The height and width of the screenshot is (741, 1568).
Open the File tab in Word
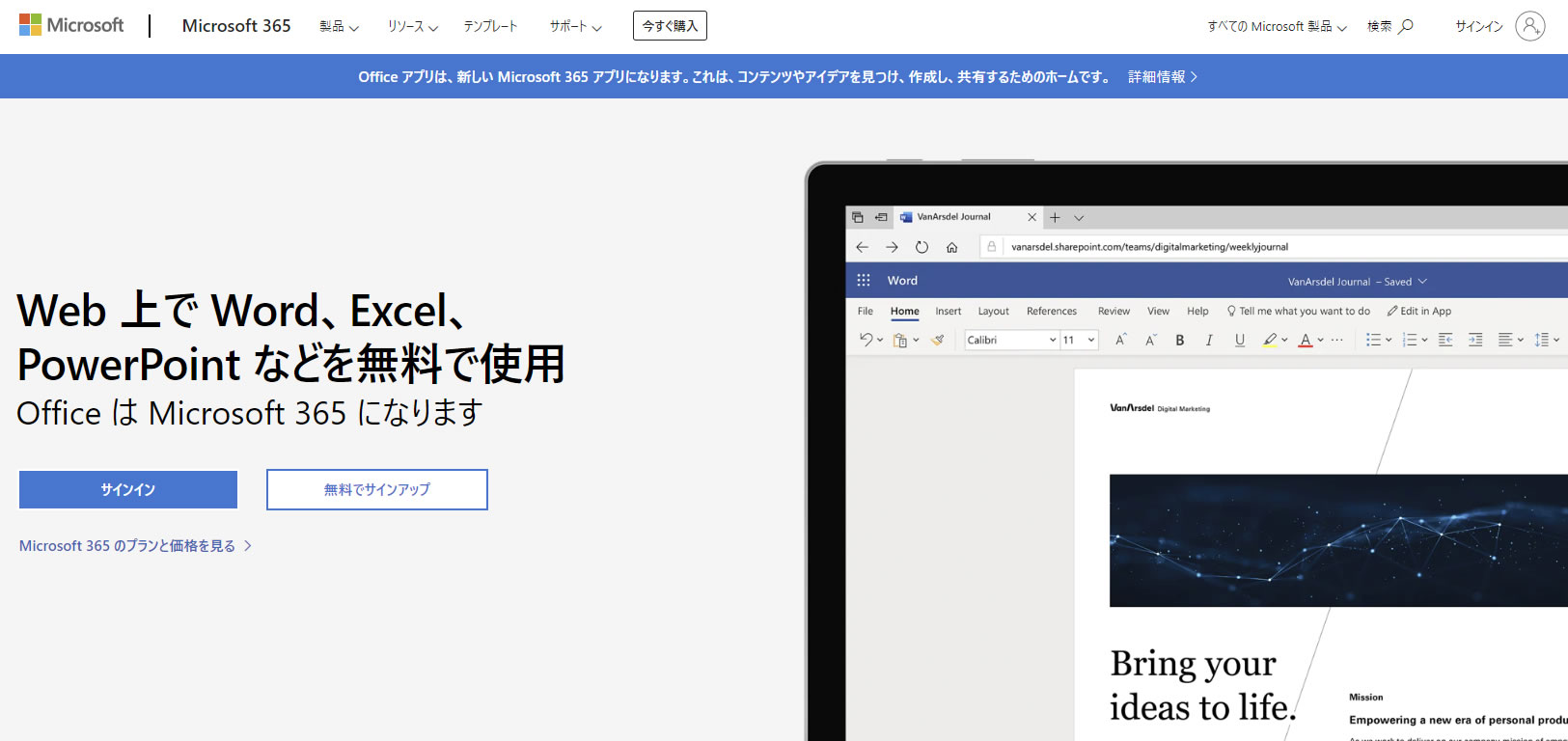coord(865,311)
